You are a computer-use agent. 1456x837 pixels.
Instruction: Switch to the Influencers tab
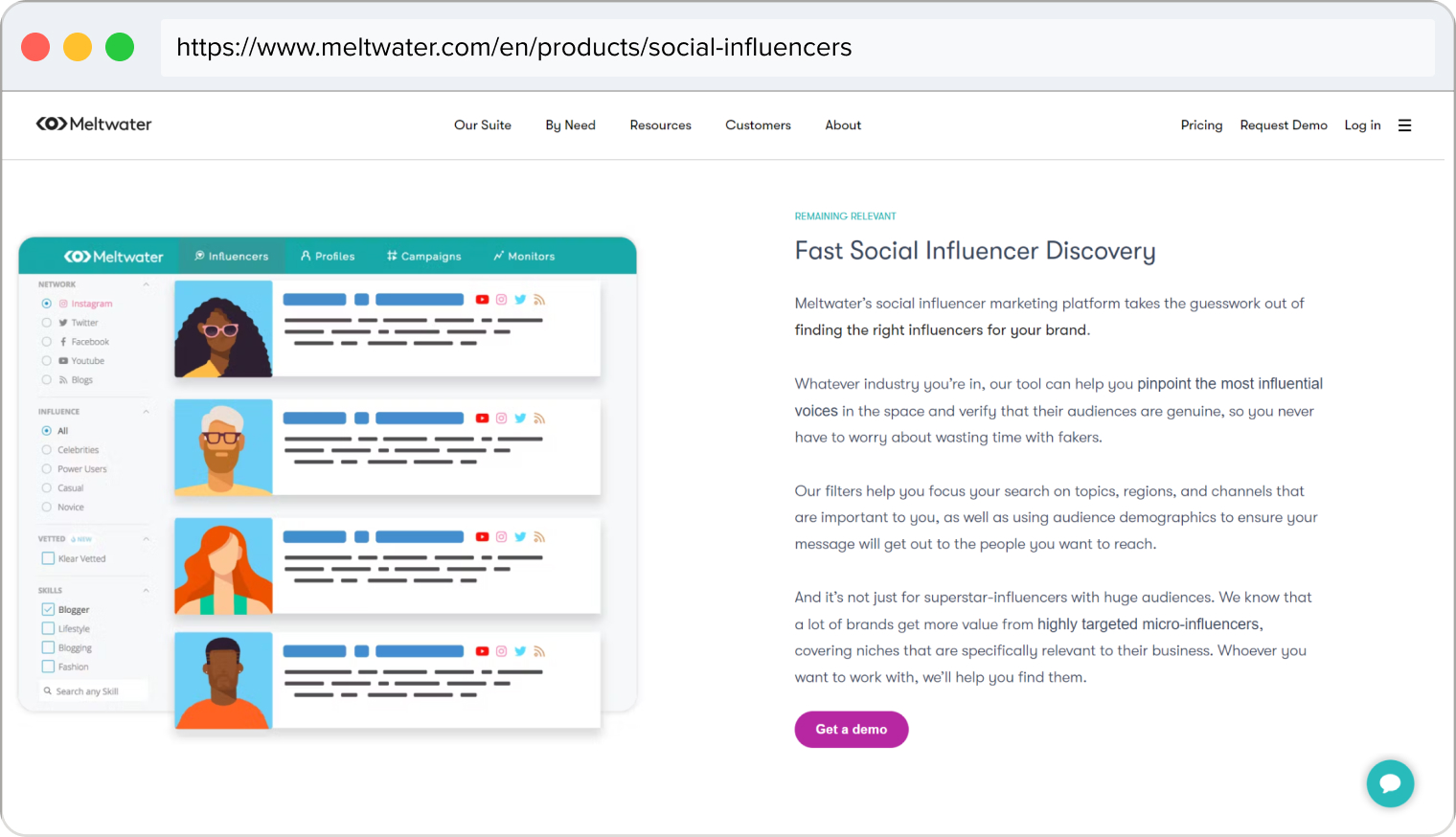(232, 257)
